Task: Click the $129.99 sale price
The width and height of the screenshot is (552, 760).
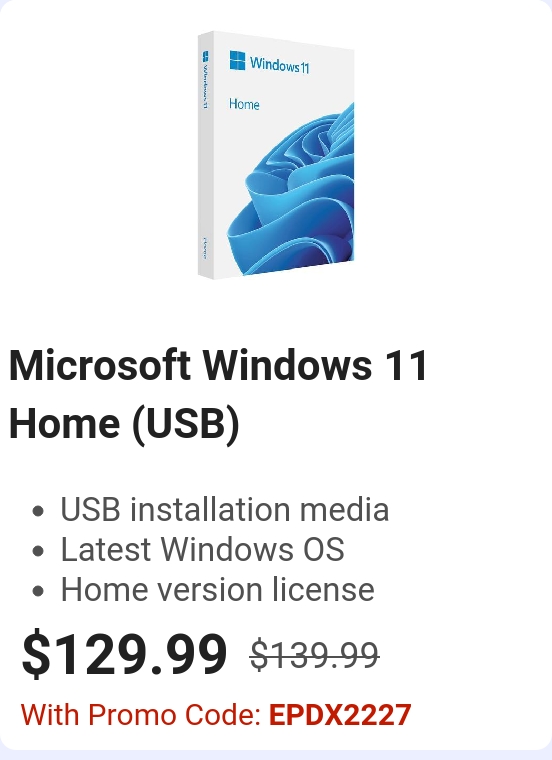Action: pos(124,654)
